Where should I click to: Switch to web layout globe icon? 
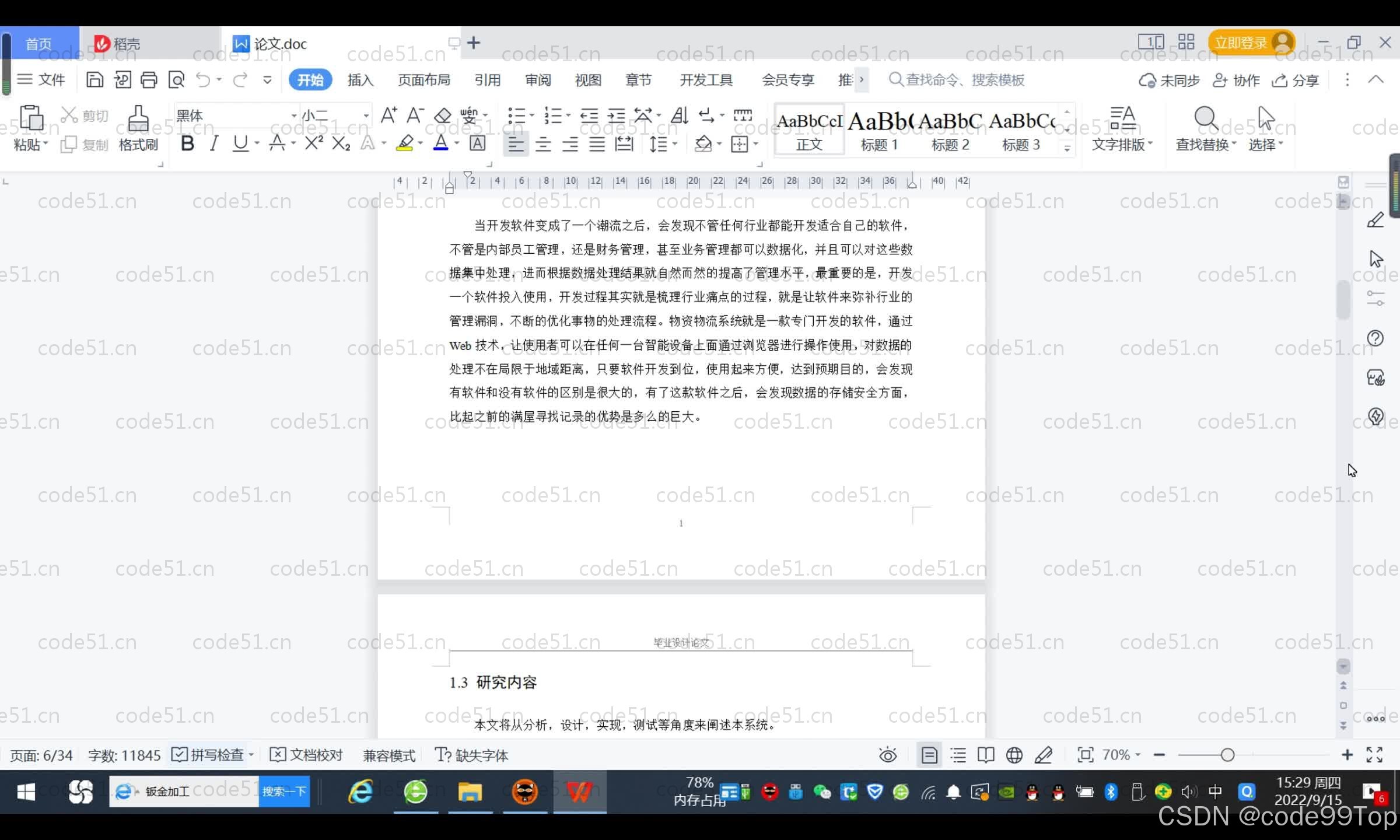[1014, 755]
